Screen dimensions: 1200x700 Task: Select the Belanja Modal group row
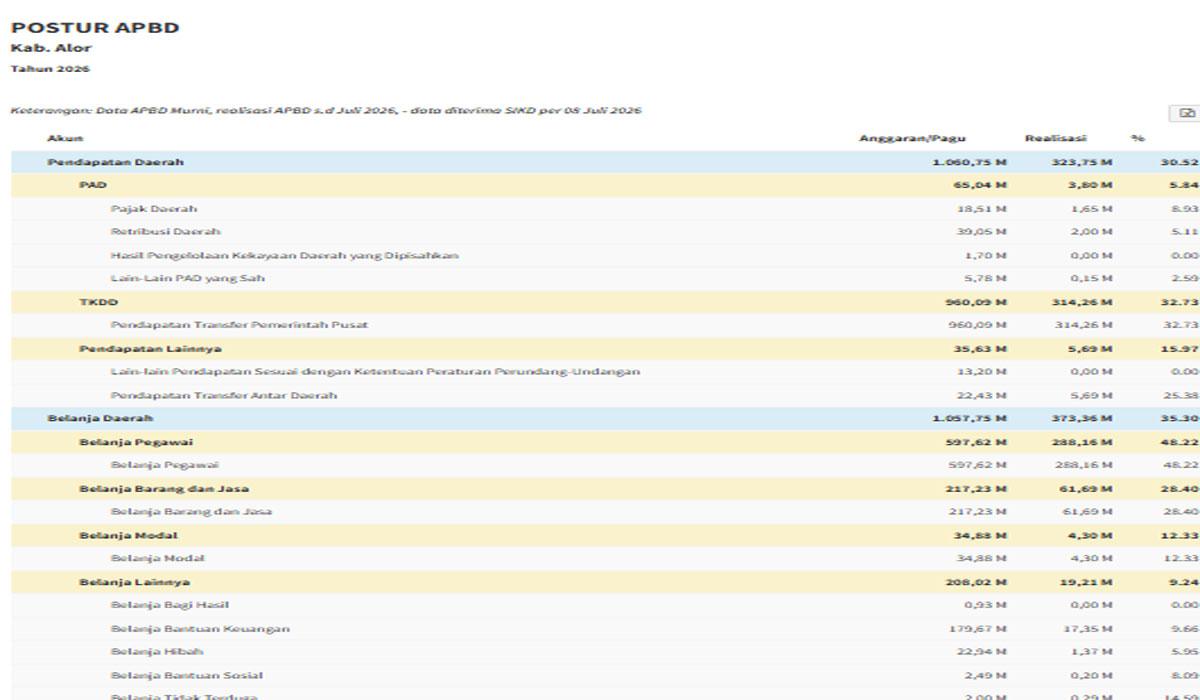606,535
